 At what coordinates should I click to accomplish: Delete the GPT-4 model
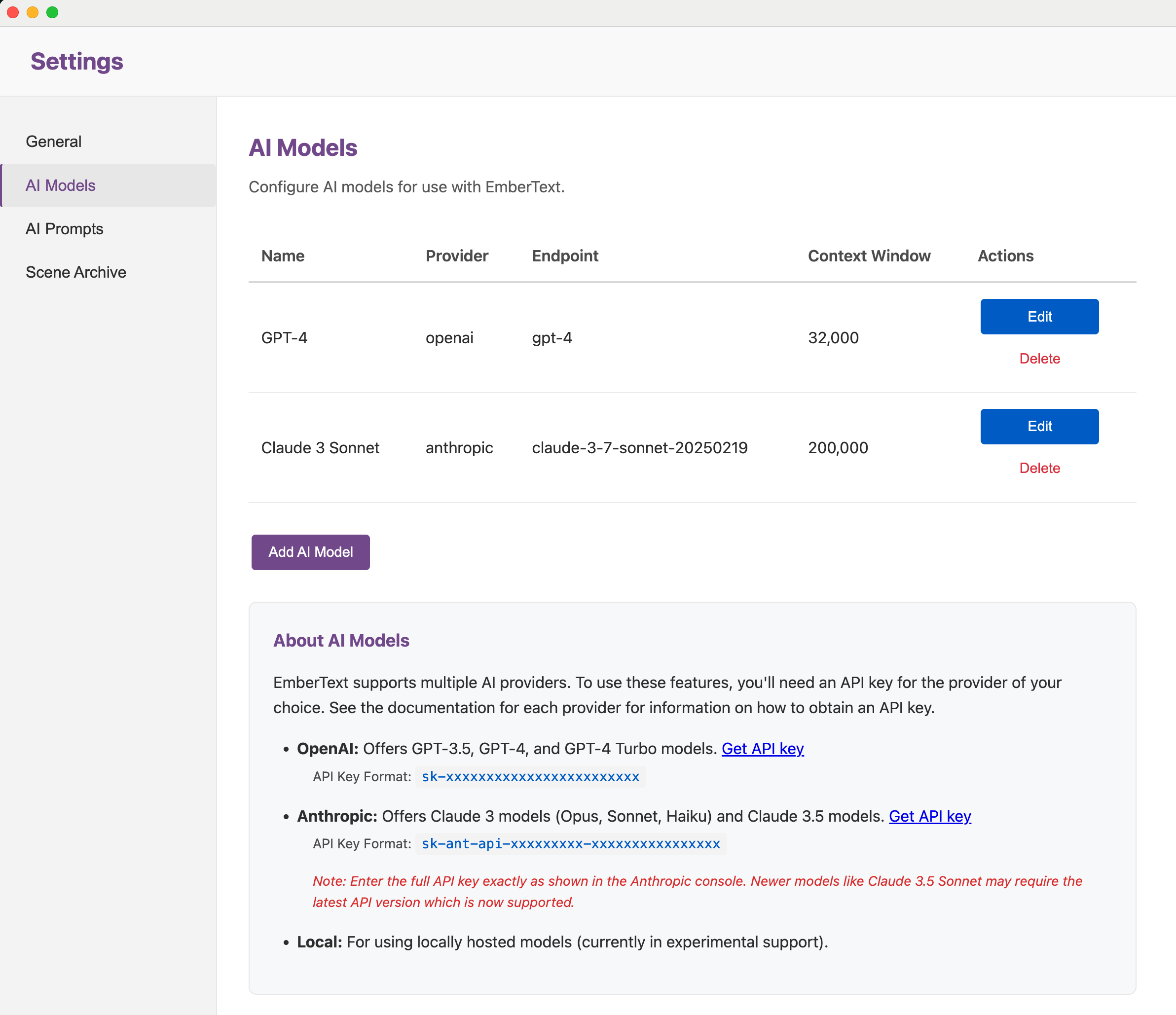point(1039,359)
